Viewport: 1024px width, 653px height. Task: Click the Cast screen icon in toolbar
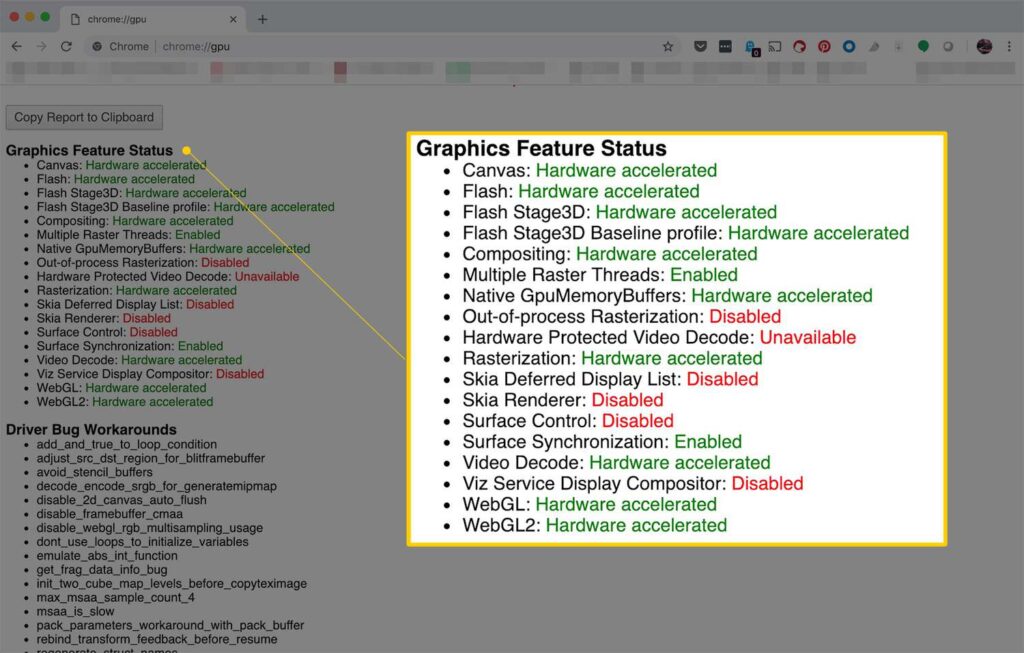[x=775, y=46]
